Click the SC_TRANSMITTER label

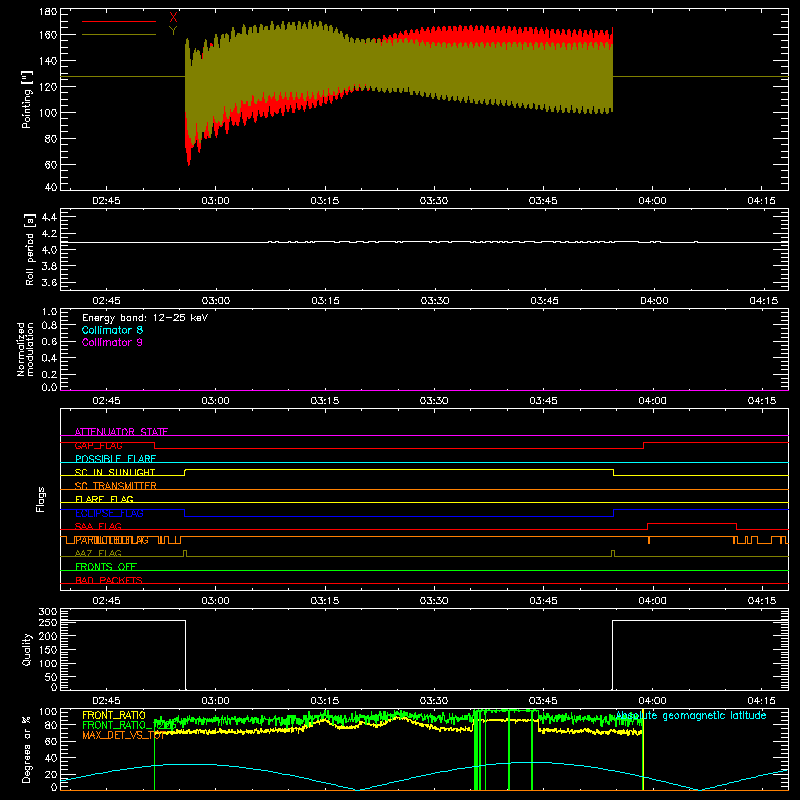116,486
